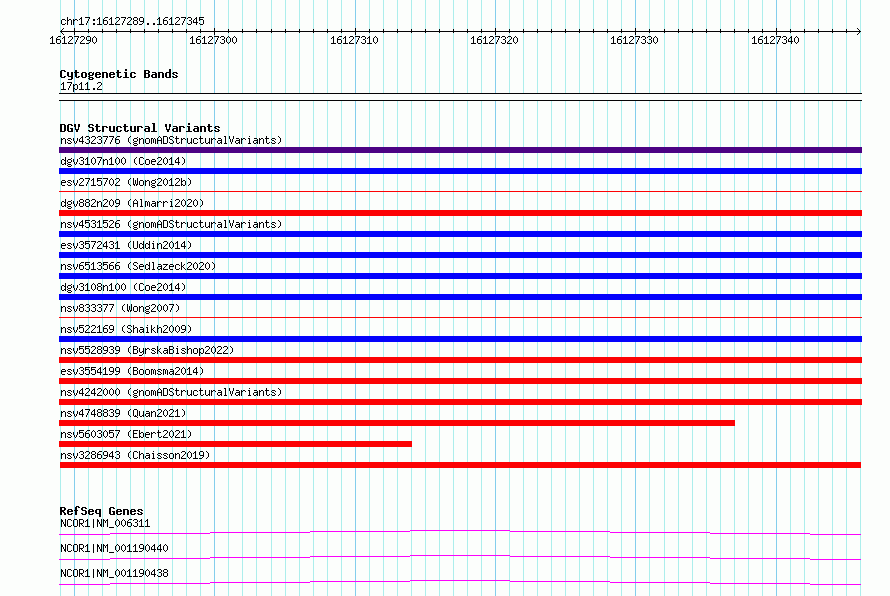The height and width of the screenshot is (596, 890).
Task: Click esv3572431 (Uddin2014) variant label
Action: (126, 245)
